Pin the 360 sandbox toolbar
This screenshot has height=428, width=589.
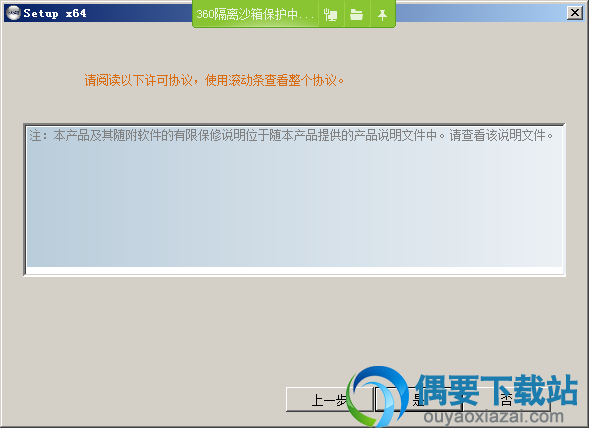(x=382, y=15)
